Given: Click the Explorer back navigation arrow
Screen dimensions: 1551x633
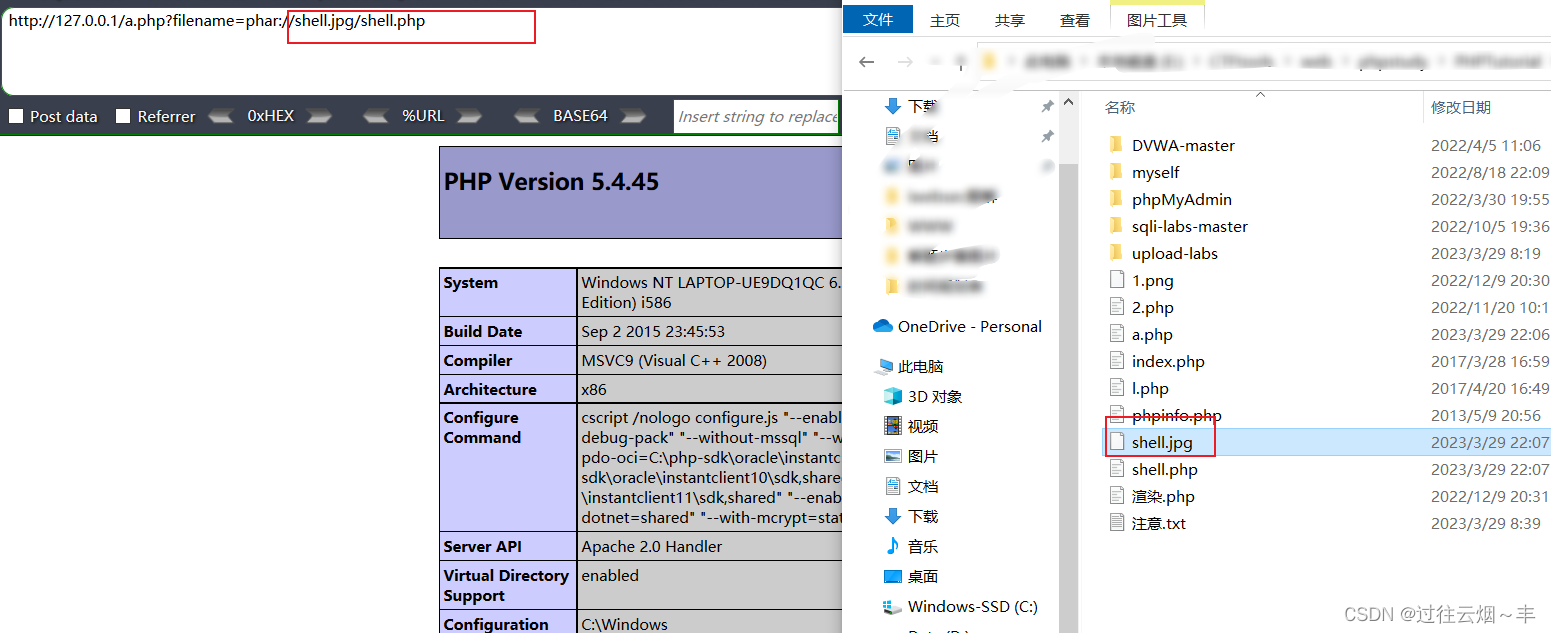Looking at the screenshot, I should (866, 61).
